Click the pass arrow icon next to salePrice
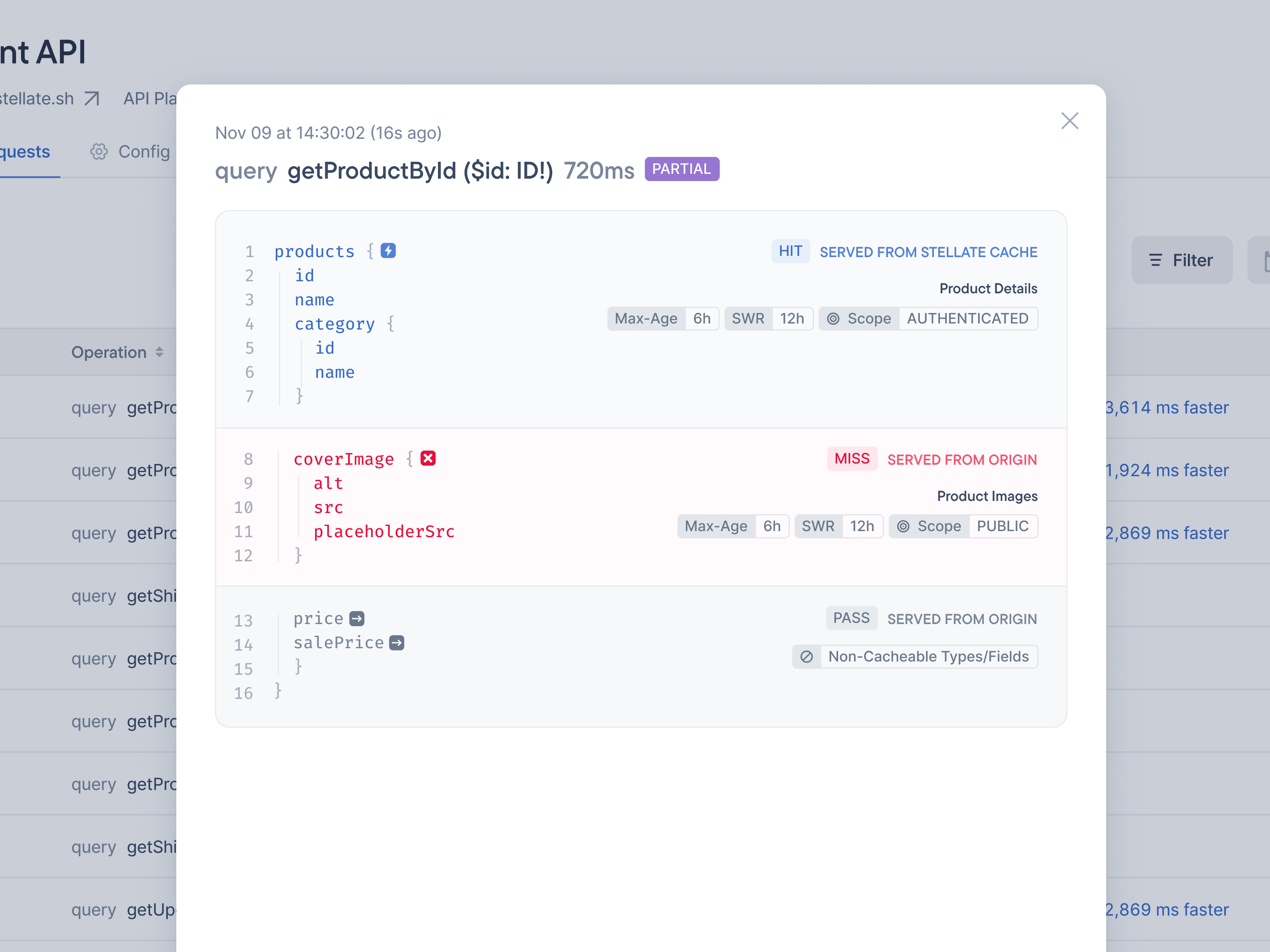 398,643
